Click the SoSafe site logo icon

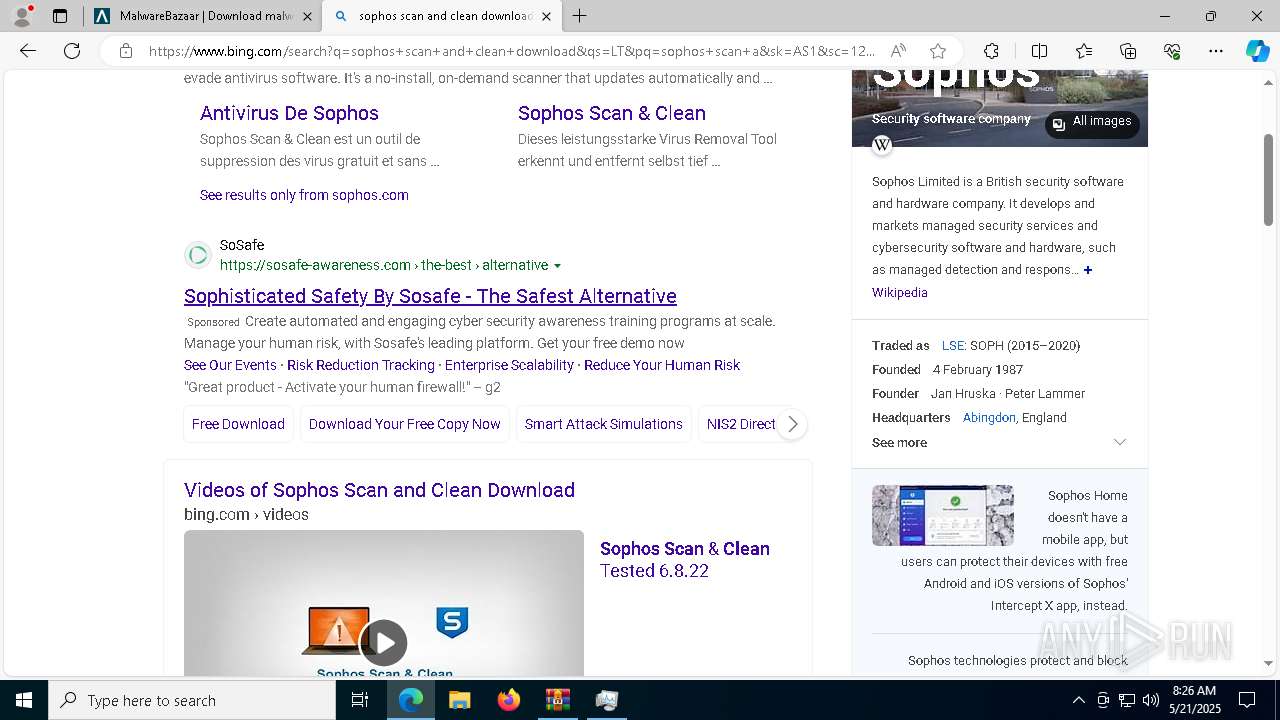(x=198, y=255)
